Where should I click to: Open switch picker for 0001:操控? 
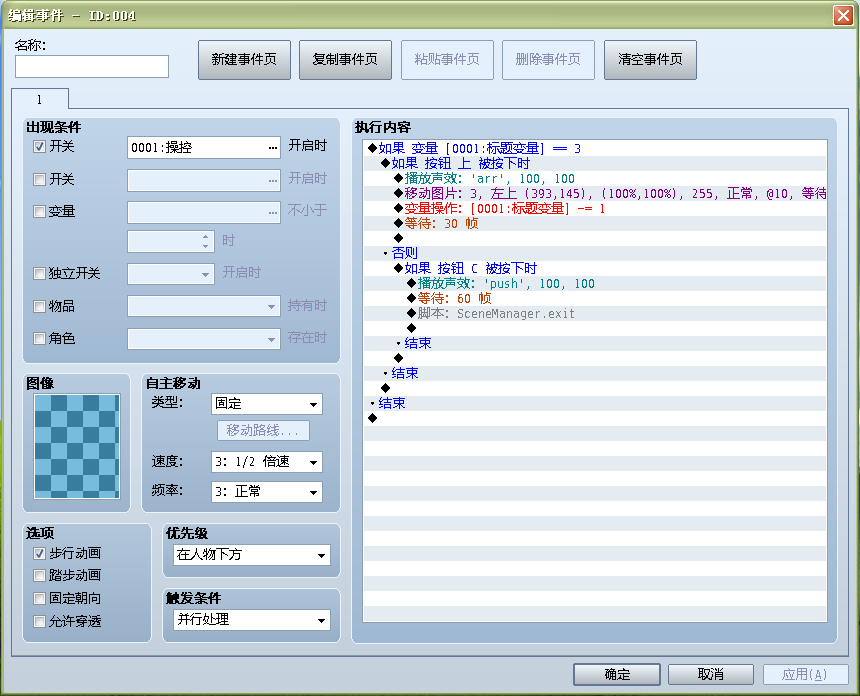pyautogui.click(x=273, y=148)
